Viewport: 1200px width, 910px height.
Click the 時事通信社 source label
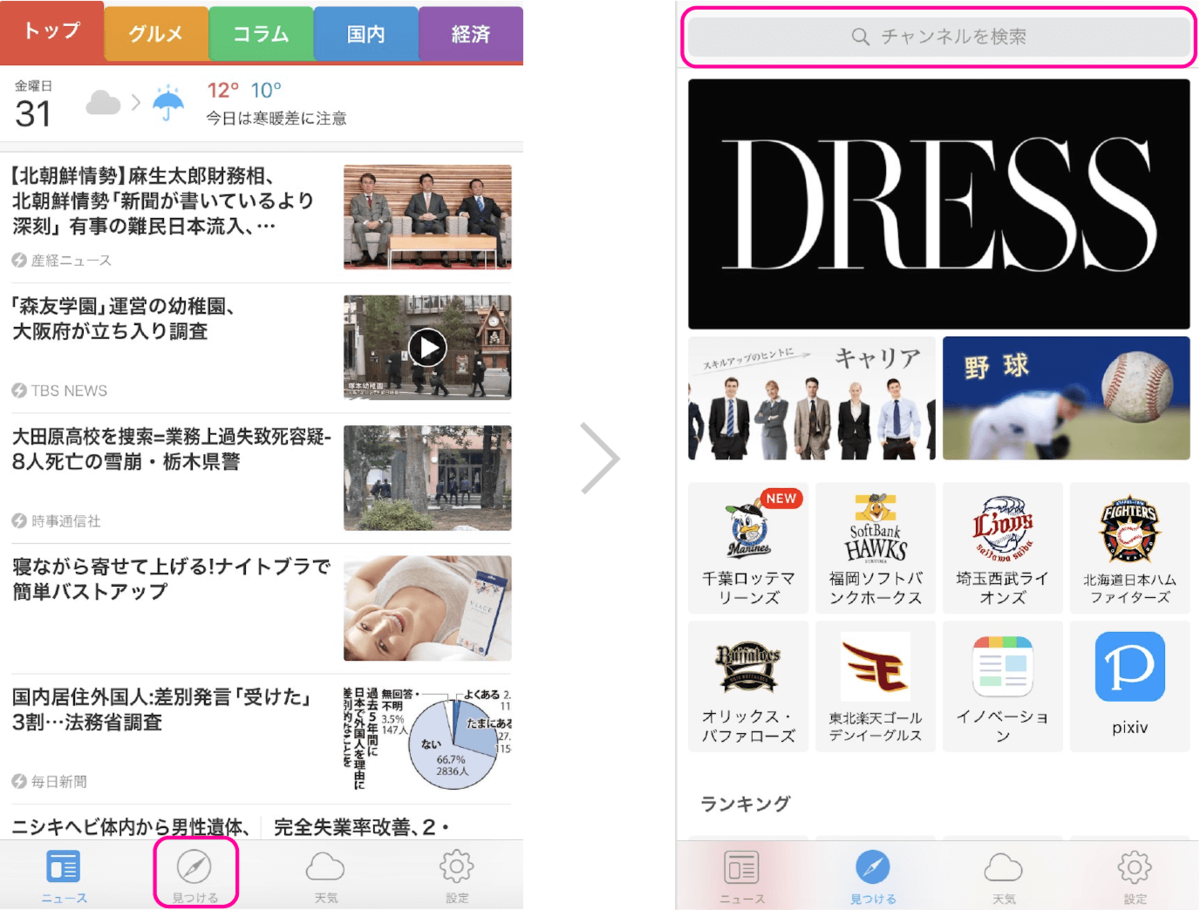pos(57,521)
